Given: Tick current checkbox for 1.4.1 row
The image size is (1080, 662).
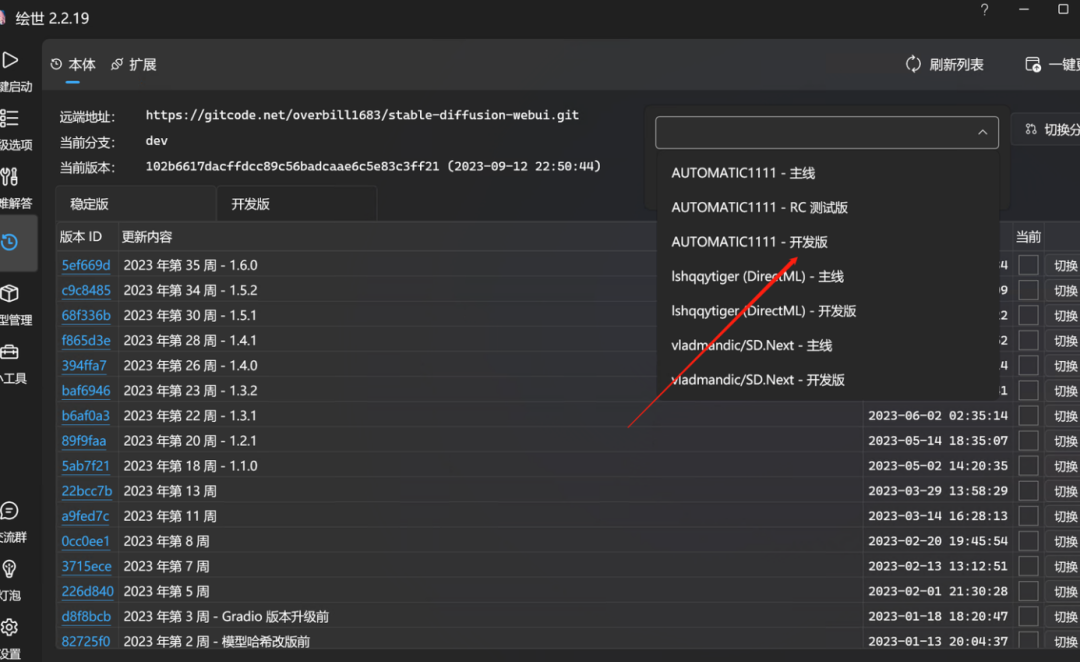Looking at the screenshot, I should tap(1028, 340).
